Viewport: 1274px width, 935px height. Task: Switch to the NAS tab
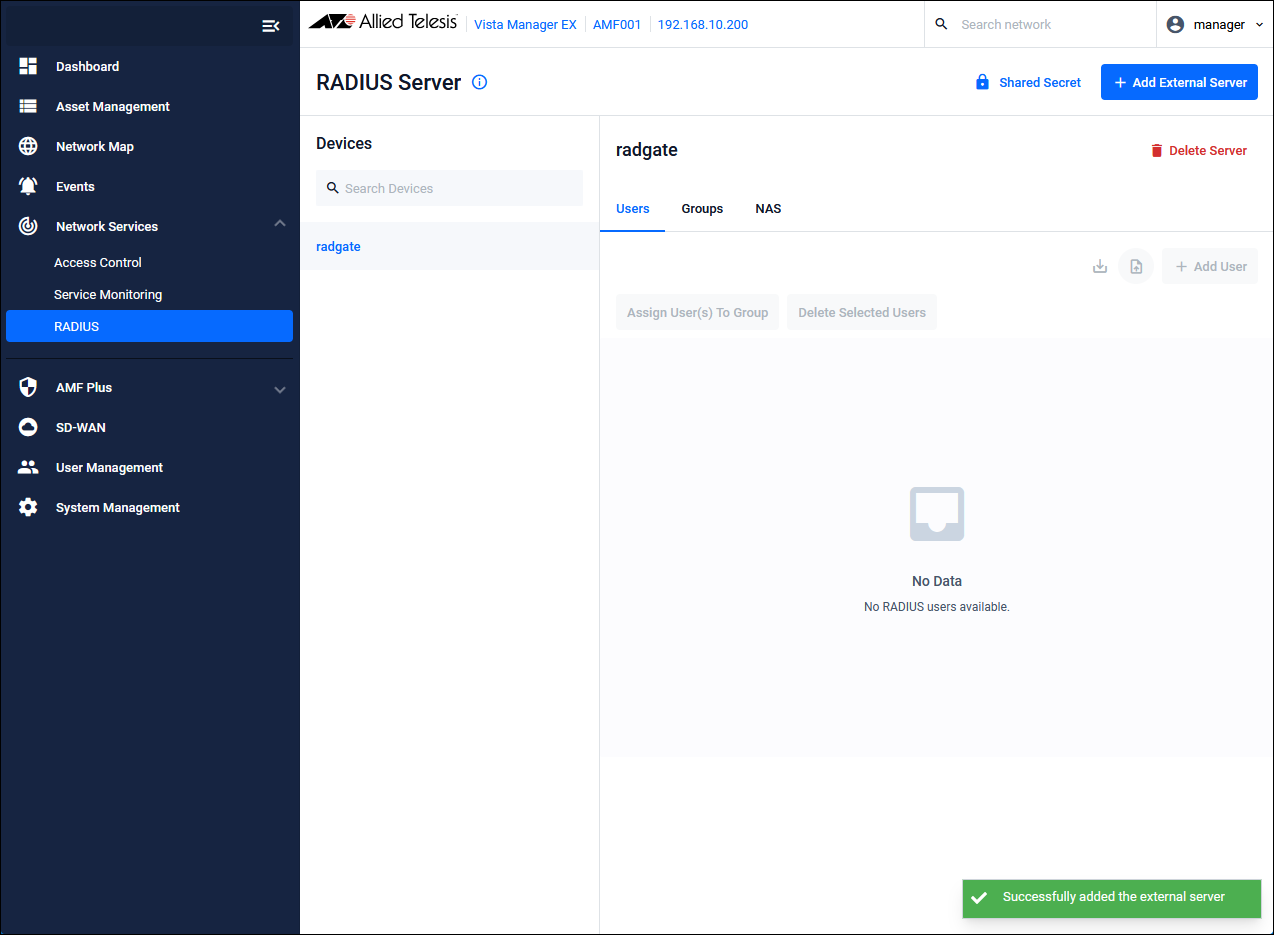[x=768, y=209]
